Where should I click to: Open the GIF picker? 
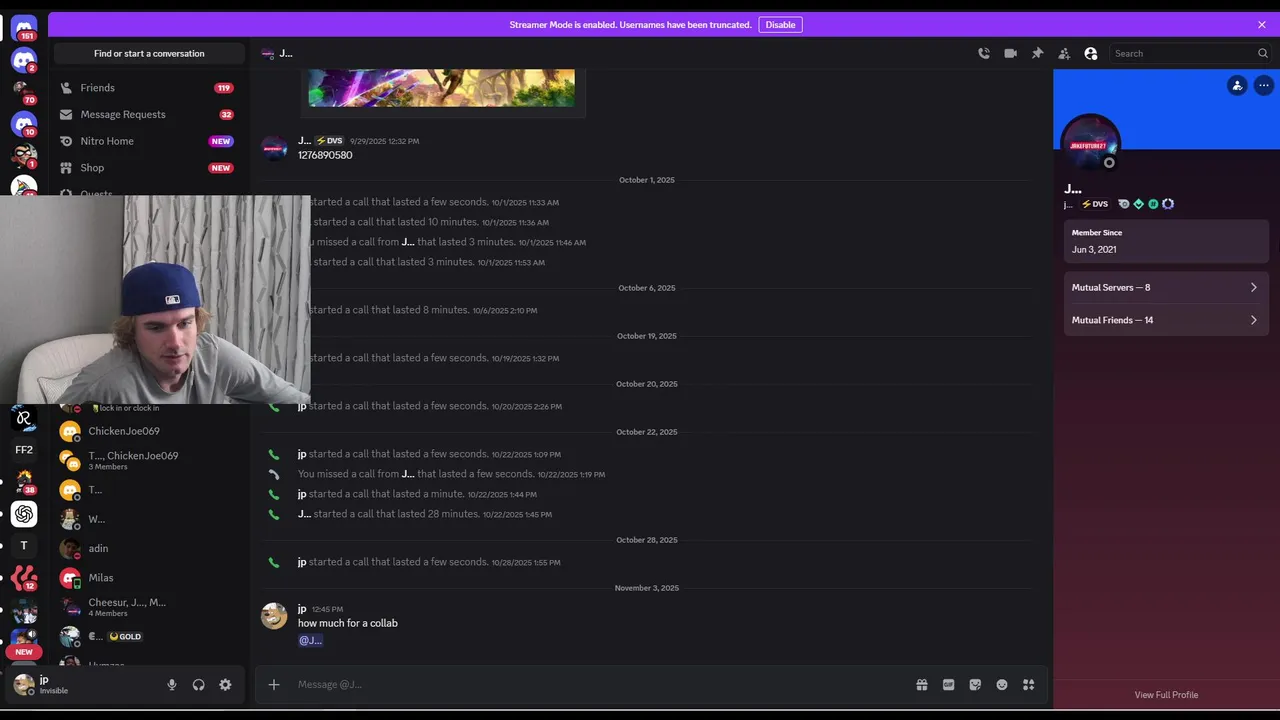[948, 685]
